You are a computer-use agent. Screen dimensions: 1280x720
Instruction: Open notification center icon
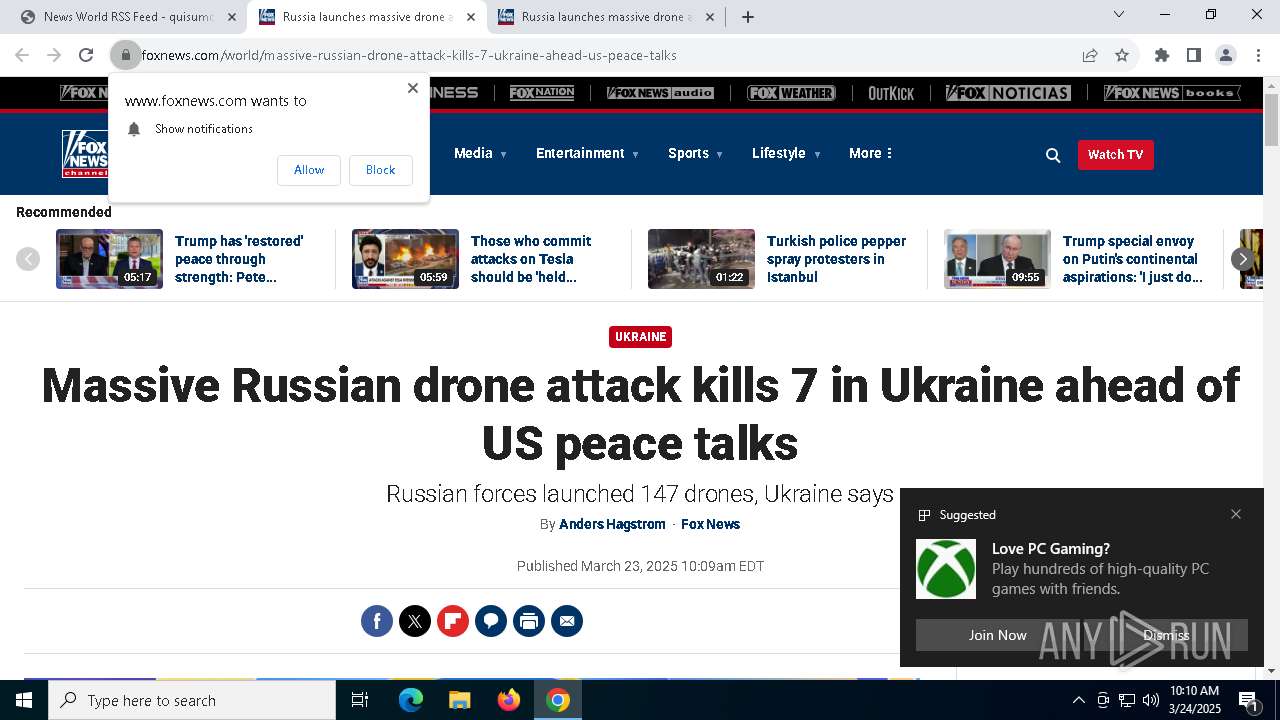pyautogui.click(x=1248, y=700)
